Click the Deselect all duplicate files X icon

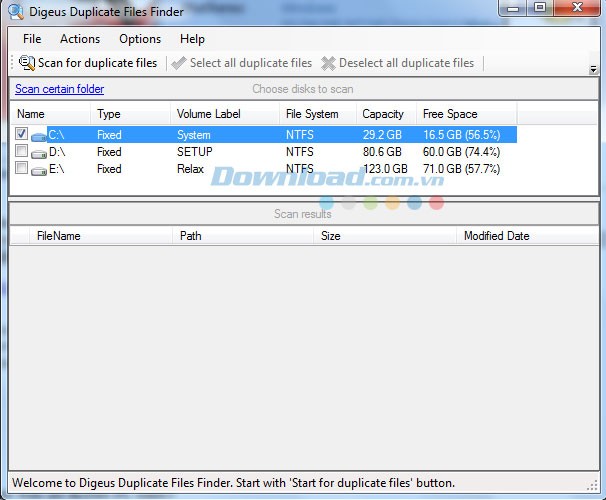[328, 63]
